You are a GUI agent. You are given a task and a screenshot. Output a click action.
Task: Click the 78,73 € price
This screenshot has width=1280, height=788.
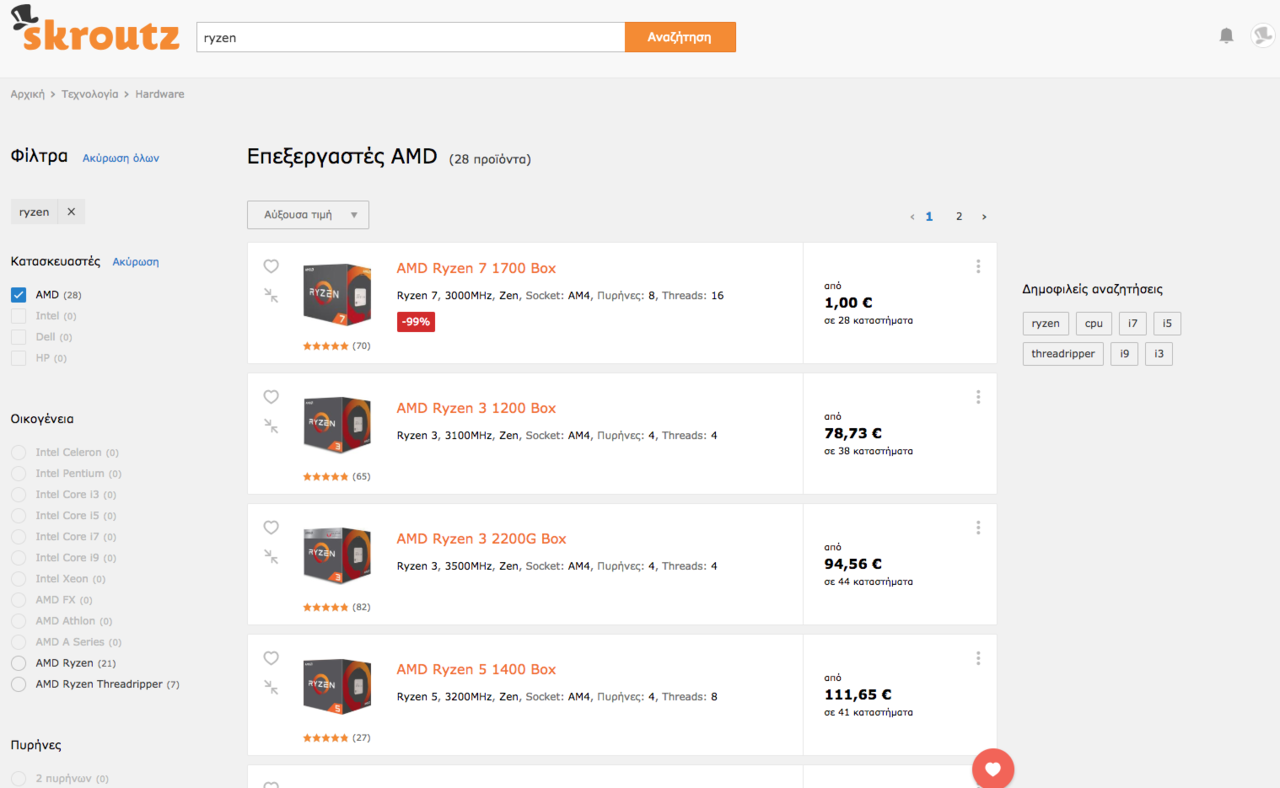[853, 433]
